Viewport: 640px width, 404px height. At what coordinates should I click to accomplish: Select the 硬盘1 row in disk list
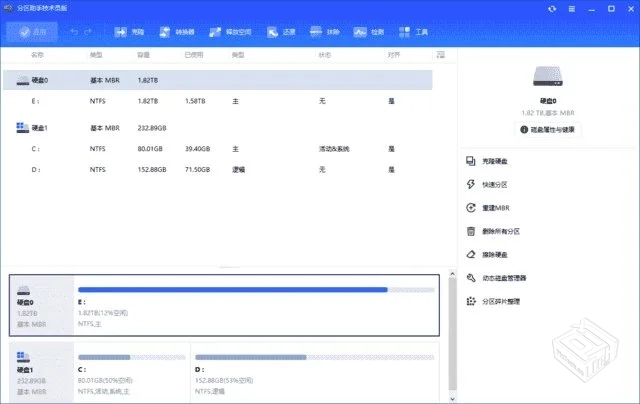tap(218, 128)
